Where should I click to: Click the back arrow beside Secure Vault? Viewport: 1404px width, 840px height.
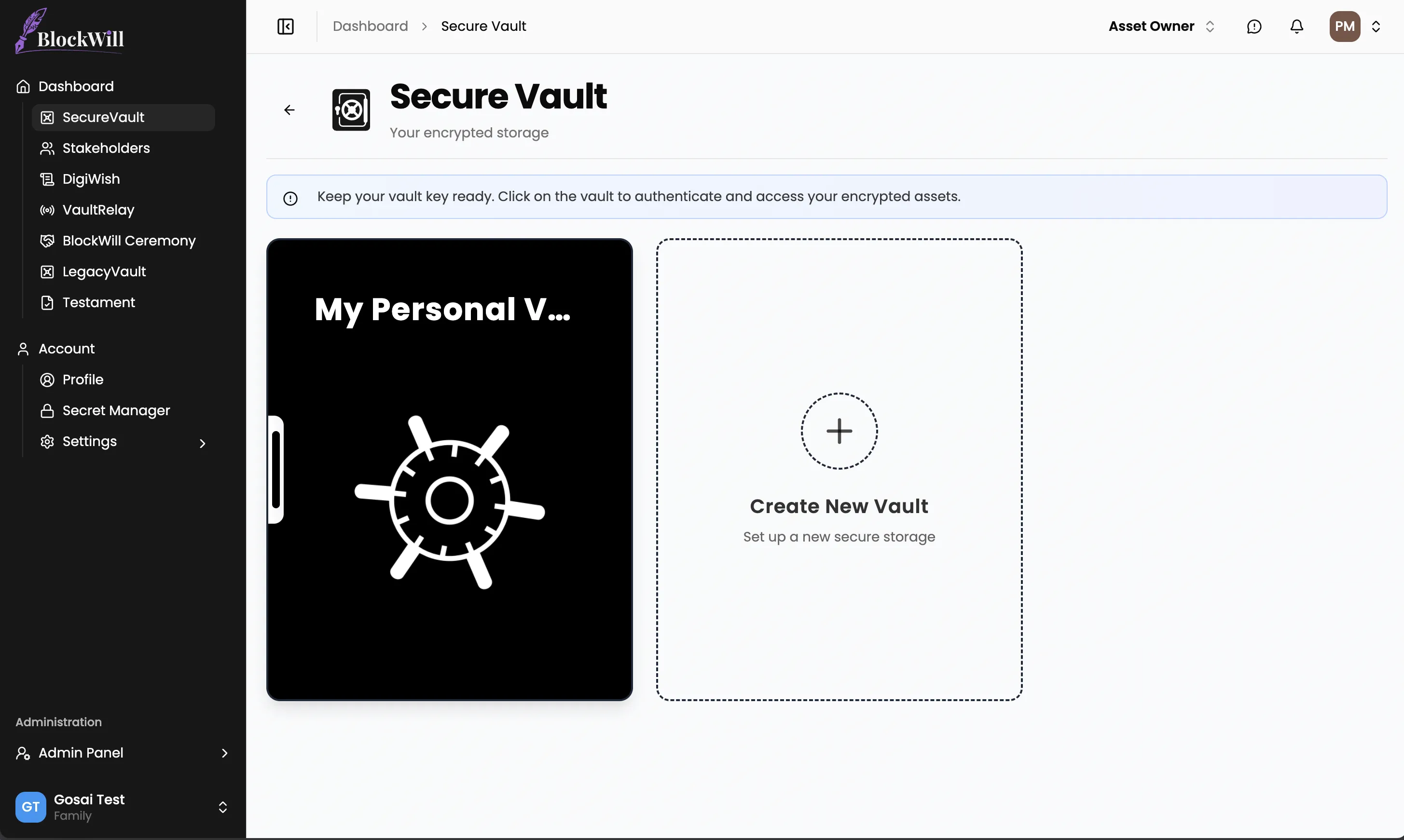(289, 110)
